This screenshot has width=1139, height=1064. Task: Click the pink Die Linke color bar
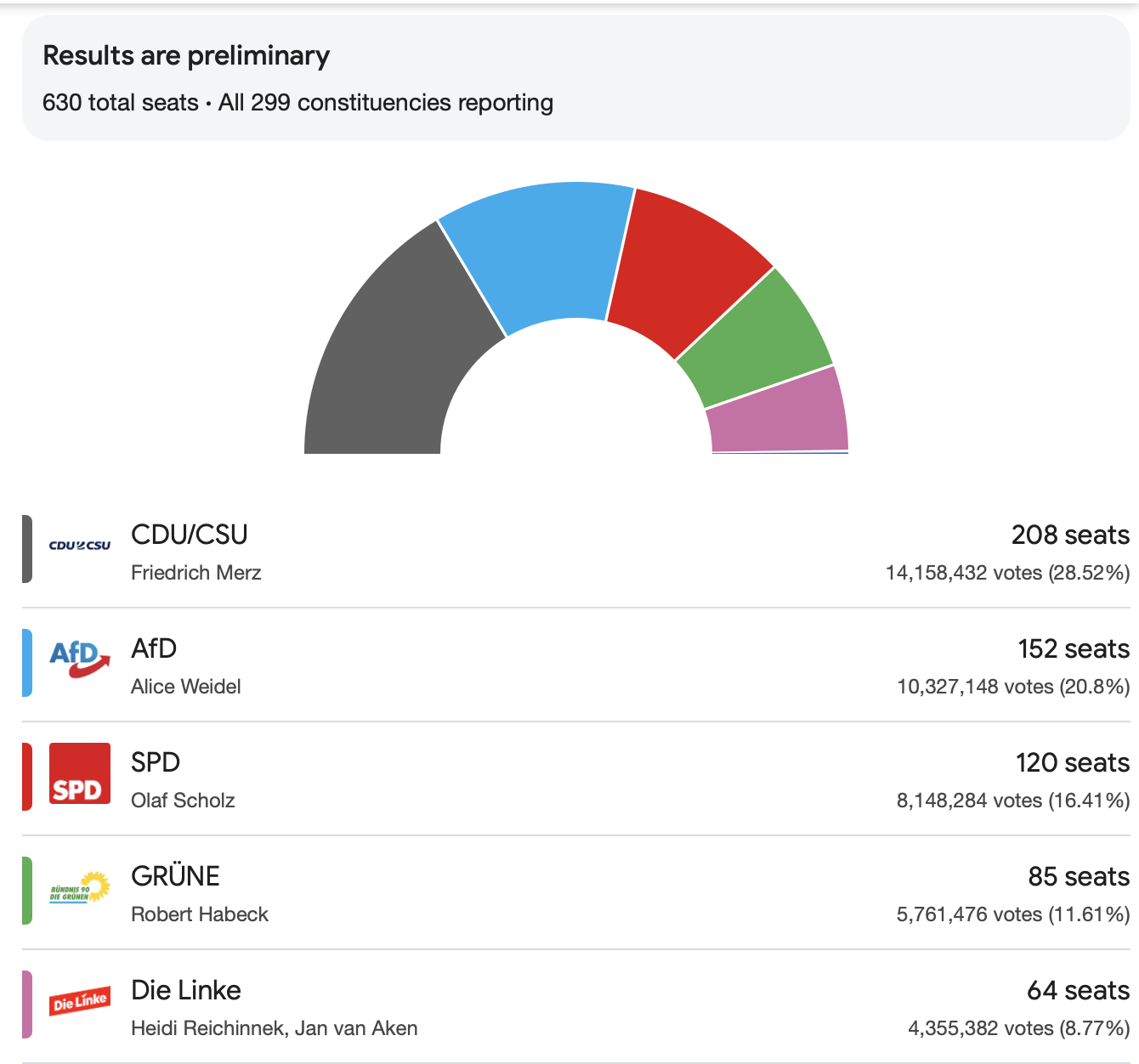tap(27, 1005)
